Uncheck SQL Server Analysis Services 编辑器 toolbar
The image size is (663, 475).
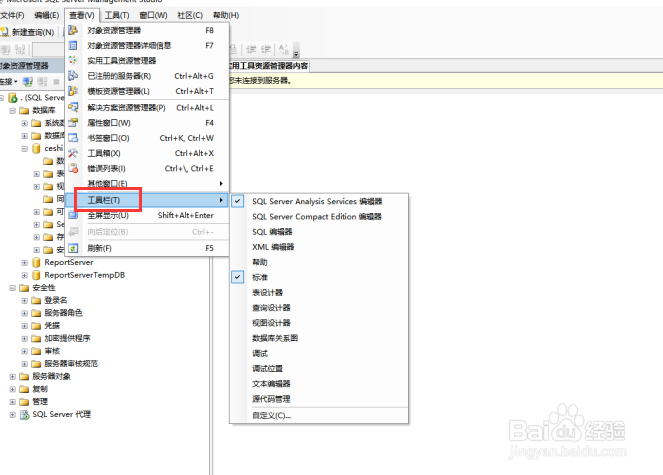click(x=238, y=201)
